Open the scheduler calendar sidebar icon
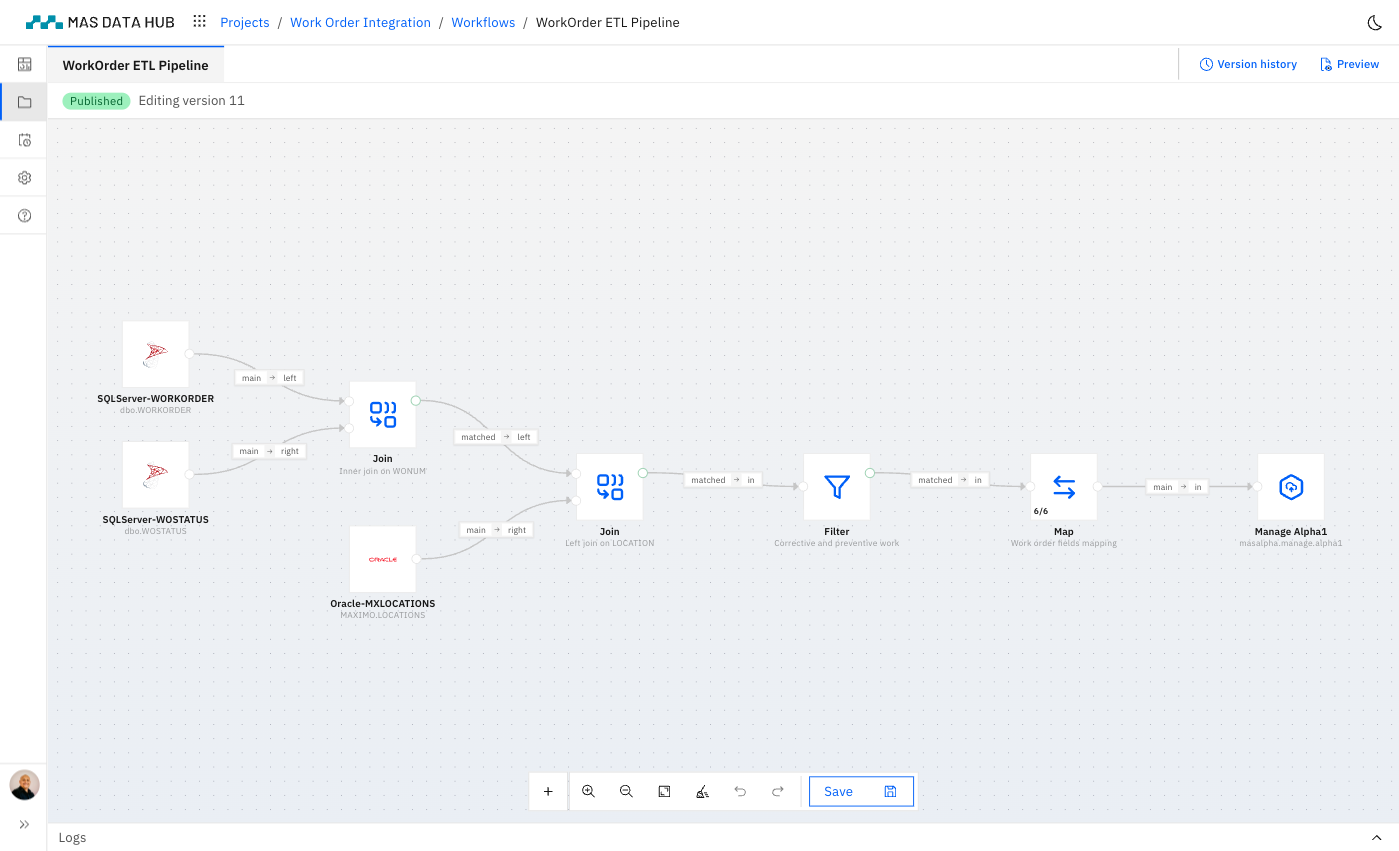The width and height of the screenshot is (1399, 851). [24, 140]
